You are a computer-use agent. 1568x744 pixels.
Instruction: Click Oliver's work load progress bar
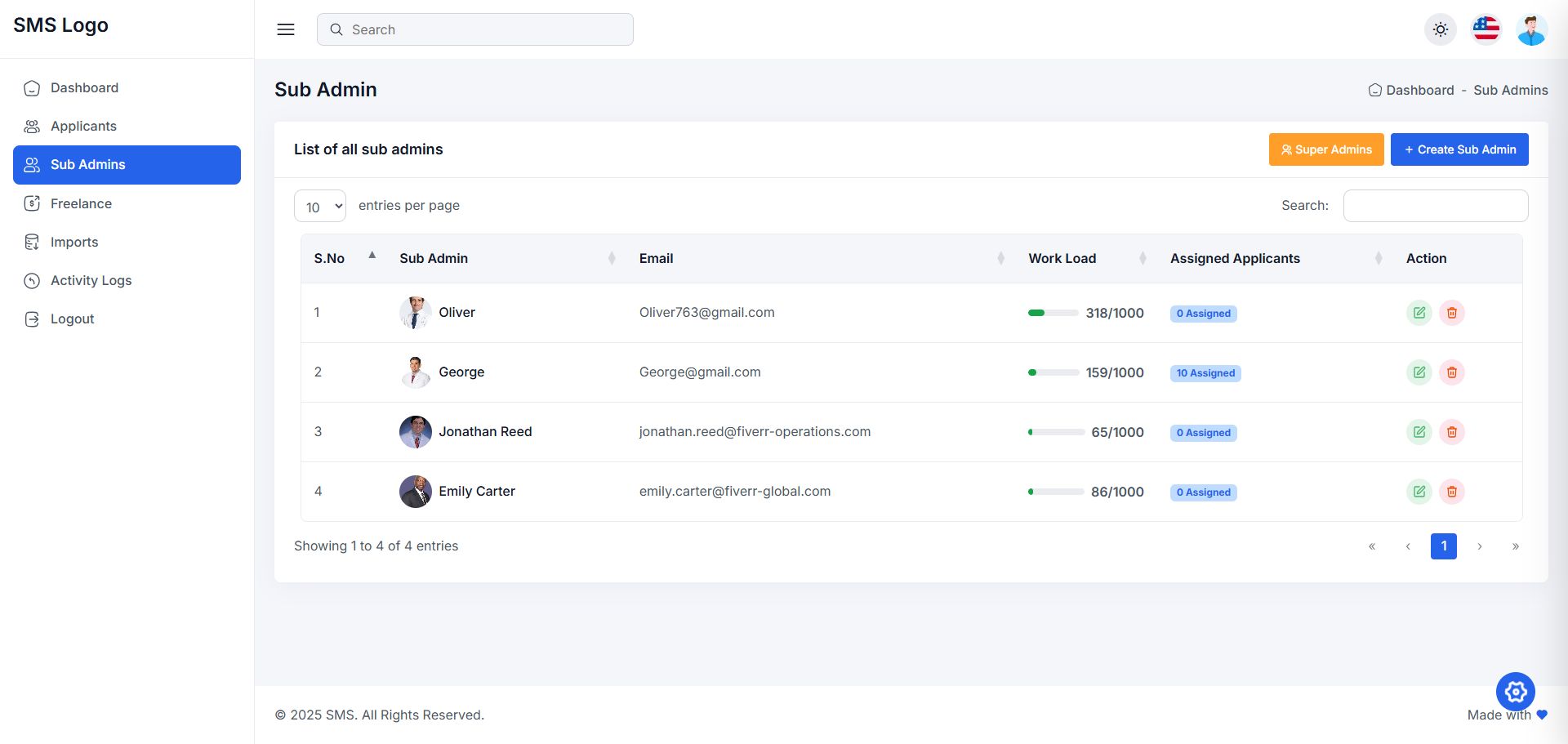pos(1053,313)
